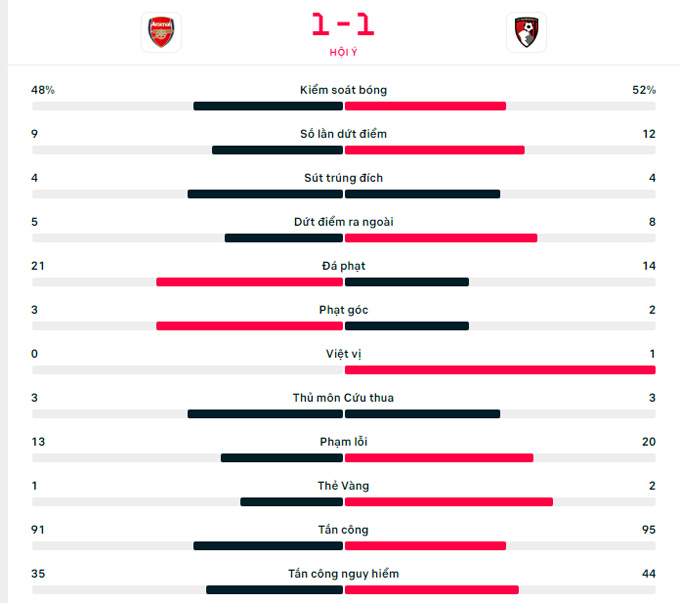Select the HỘI Ý match status label
Viewport: 680px width, 603px height.
(x=343, y=52)
